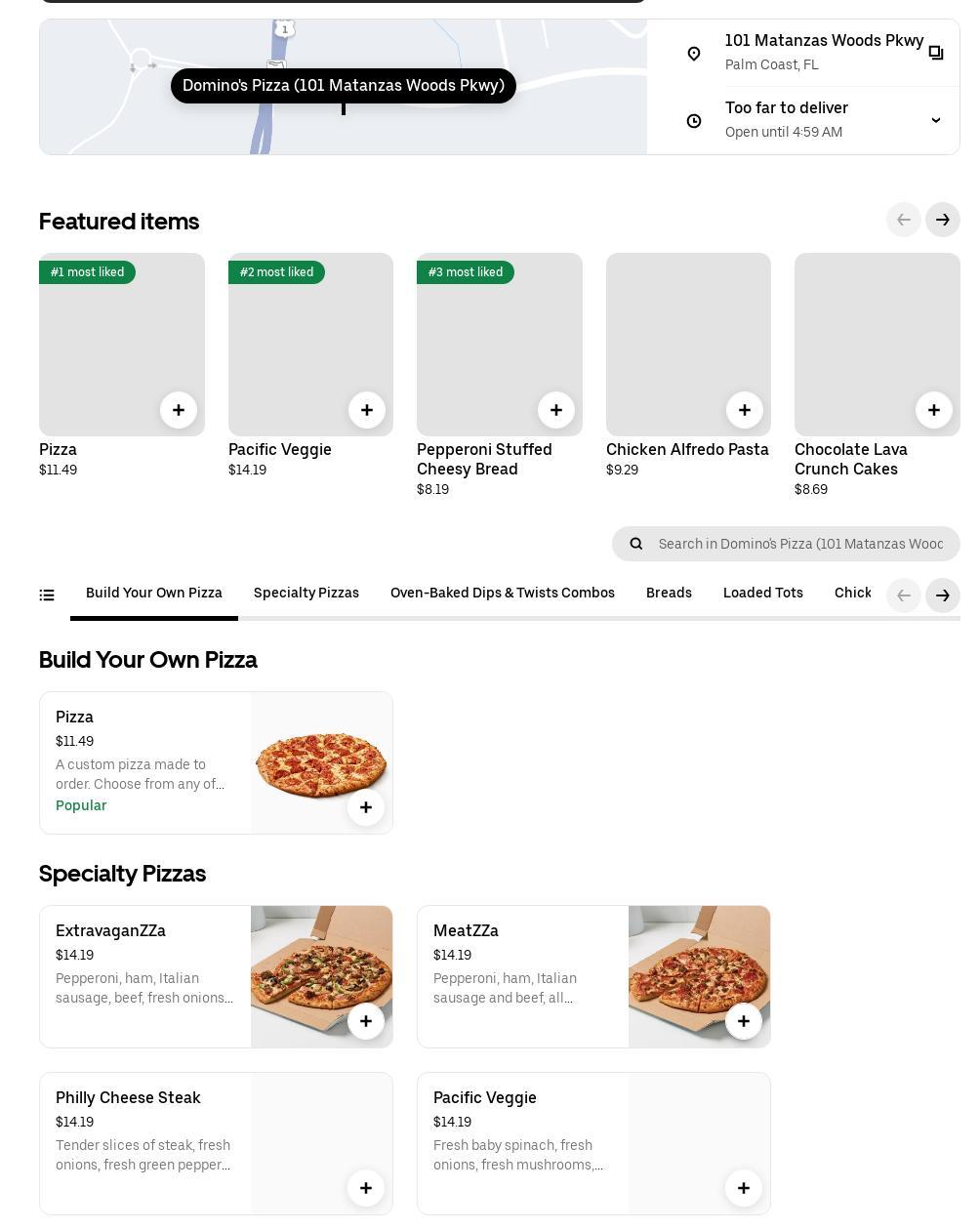The height and width of the screenshot is (1231, 980).
Task: Focus the search in Domino's Pizza field
Action: point(800,544)
